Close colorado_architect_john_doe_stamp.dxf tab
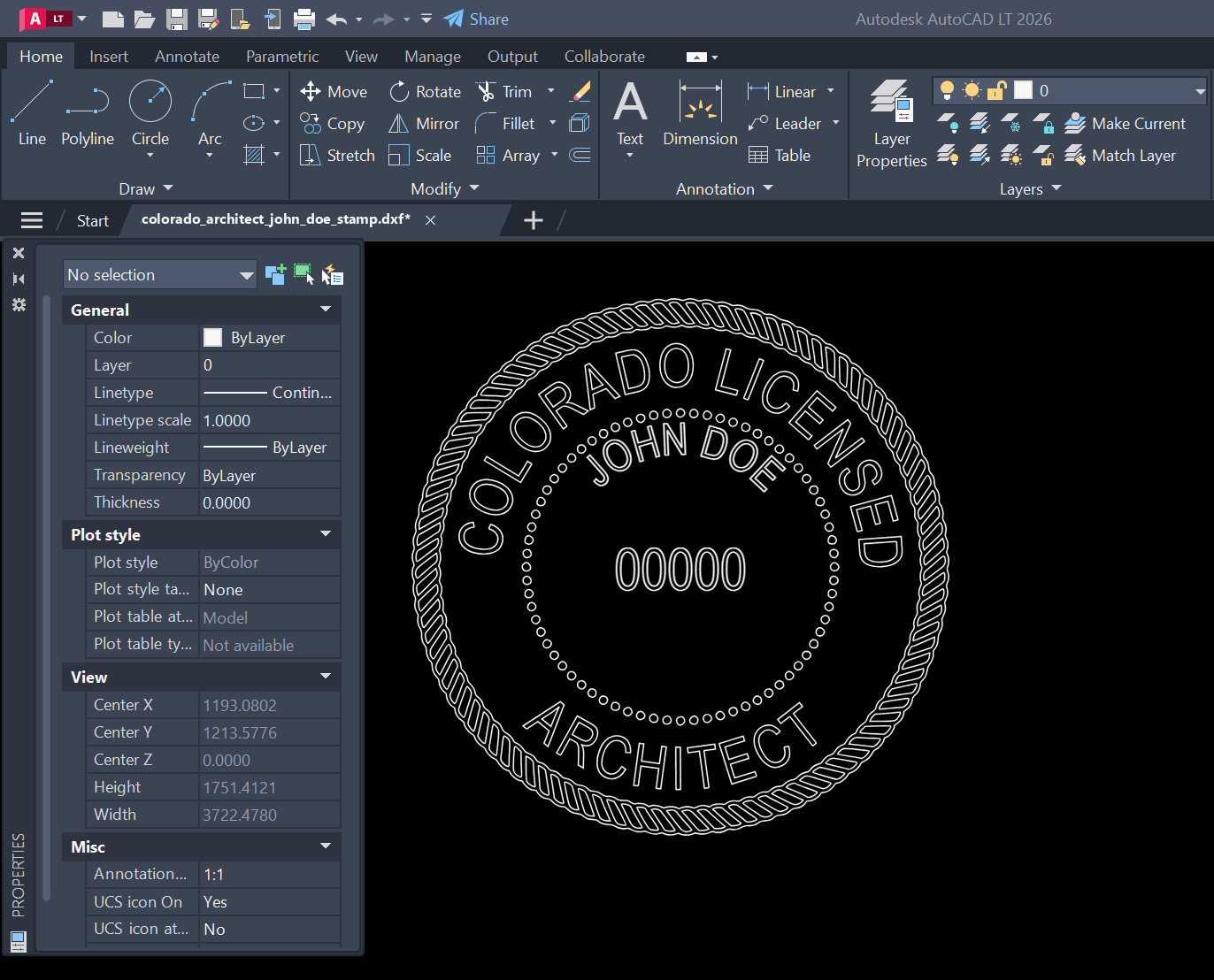This screenshot has height=980, width=1214. tap(430, 220)
